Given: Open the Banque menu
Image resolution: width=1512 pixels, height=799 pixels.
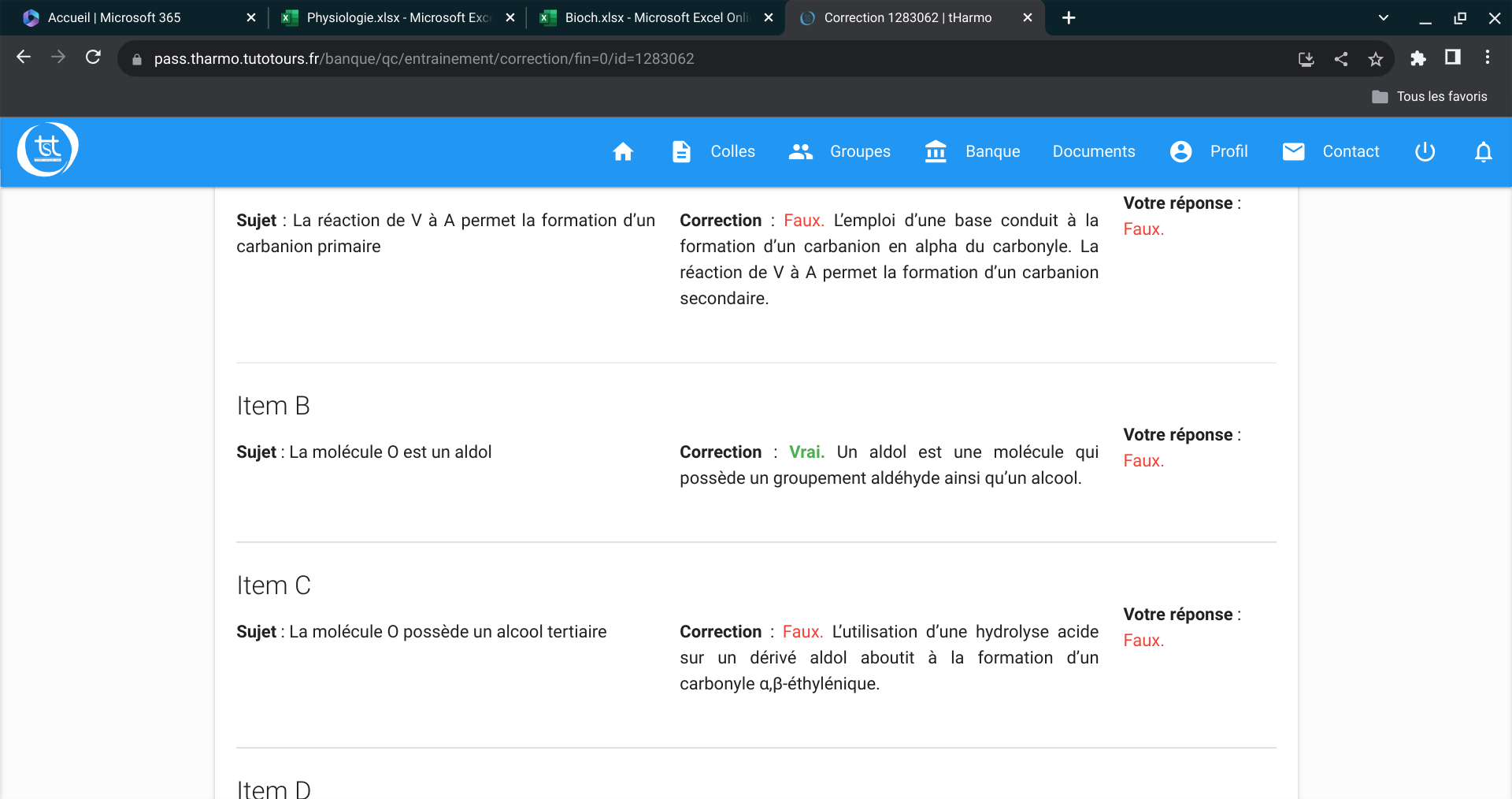Looking at the screenshot, I should tap(992, 151).
